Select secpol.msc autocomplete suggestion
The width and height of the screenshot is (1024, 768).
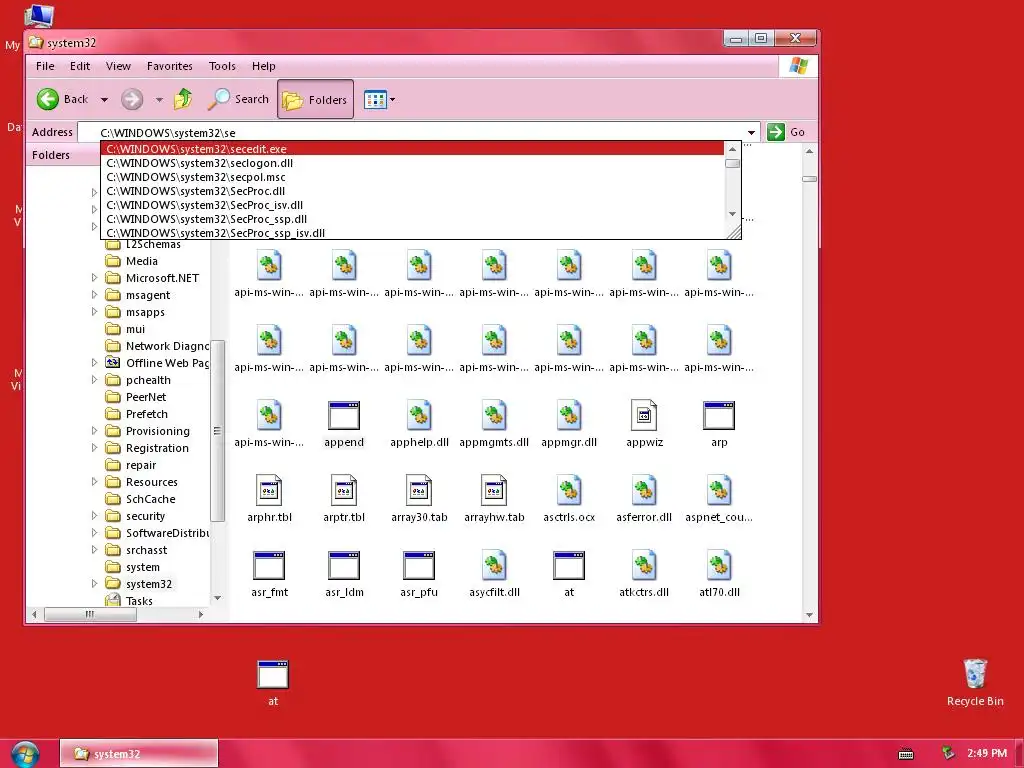pyautogui.click(x=413, y=177)
